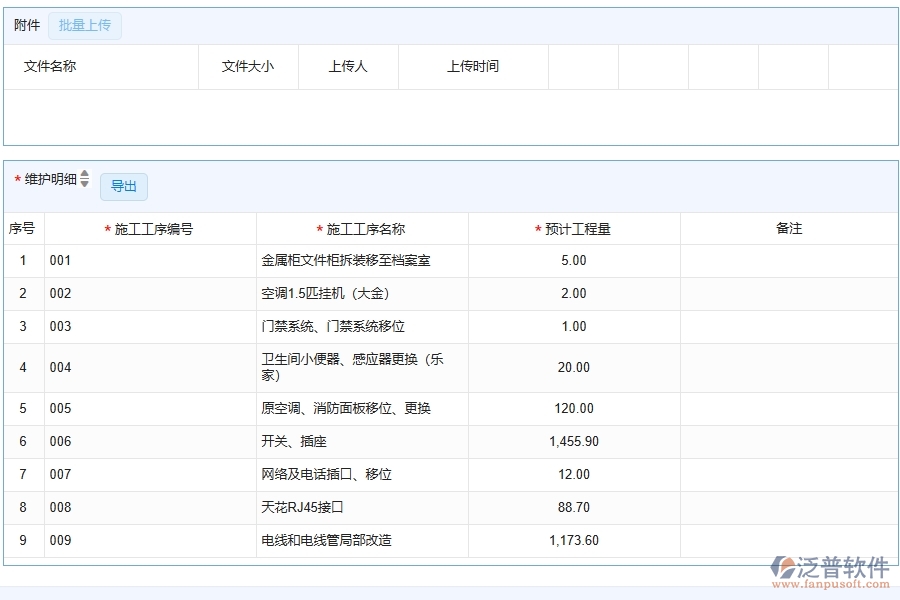Click the 批量上传 (batch upload) button
Viewport: 900px width, 600px height.
[84, 26]
